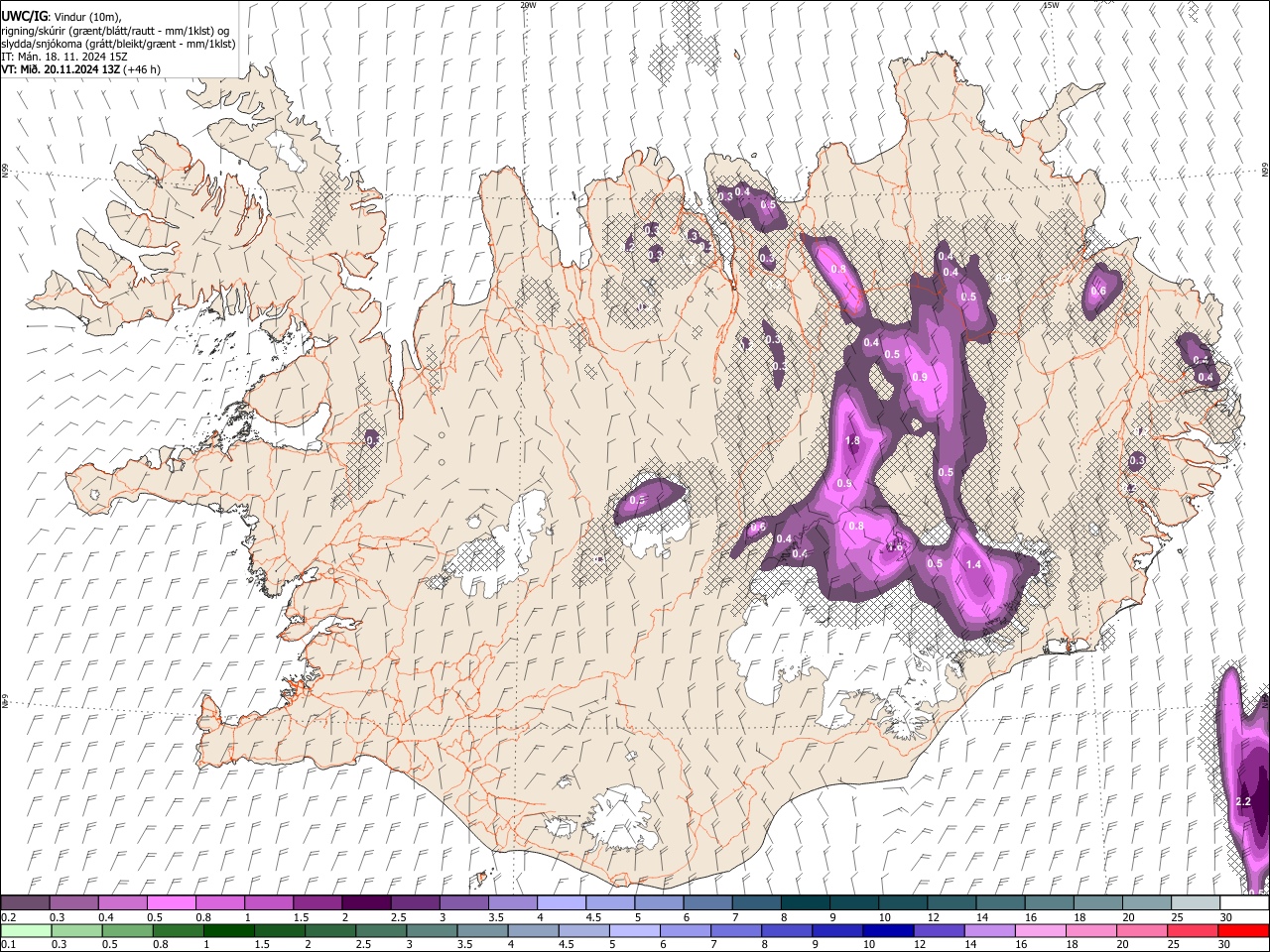
Task: Click the "IT: Mán. 18. 11. 2024 15Z" line
Action: coord(63,57)
